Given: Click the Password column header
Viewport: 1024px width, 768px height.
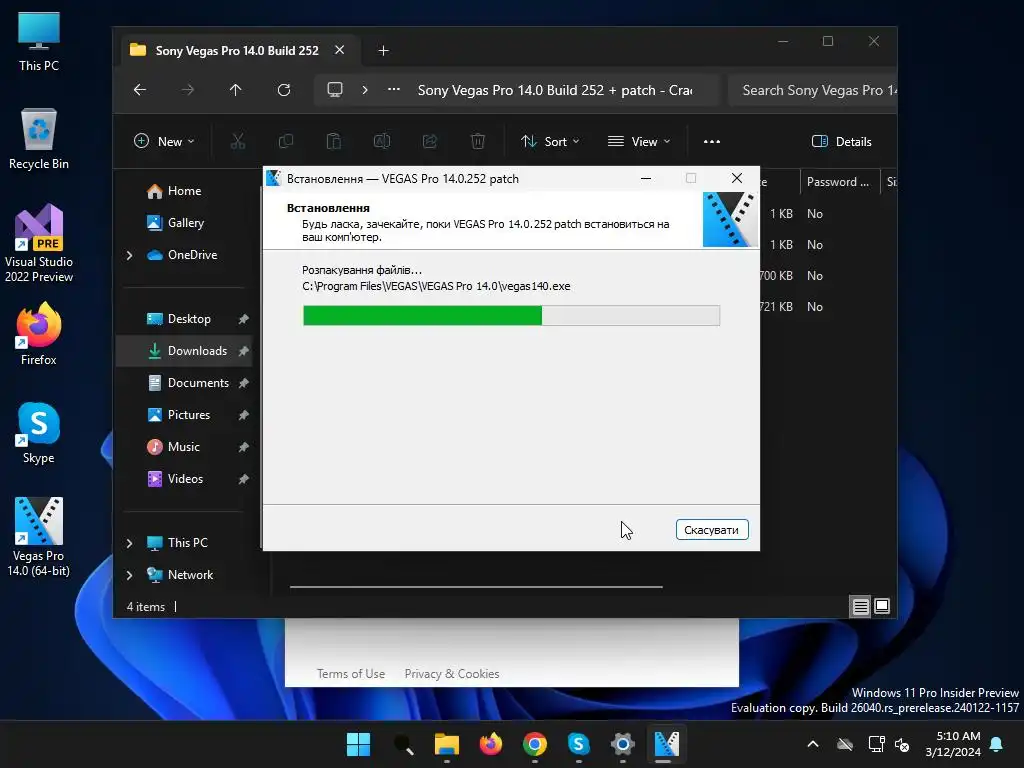Looking at the screenshot, I should coord(839,182).
